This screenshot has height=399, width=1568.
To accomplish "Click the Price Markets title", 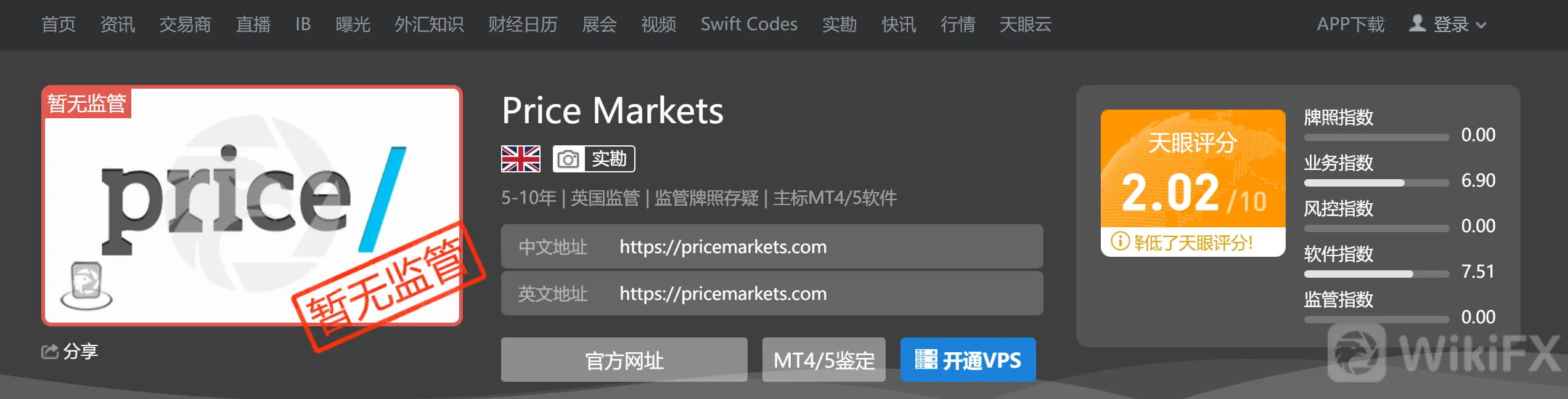I will (613, 111).
